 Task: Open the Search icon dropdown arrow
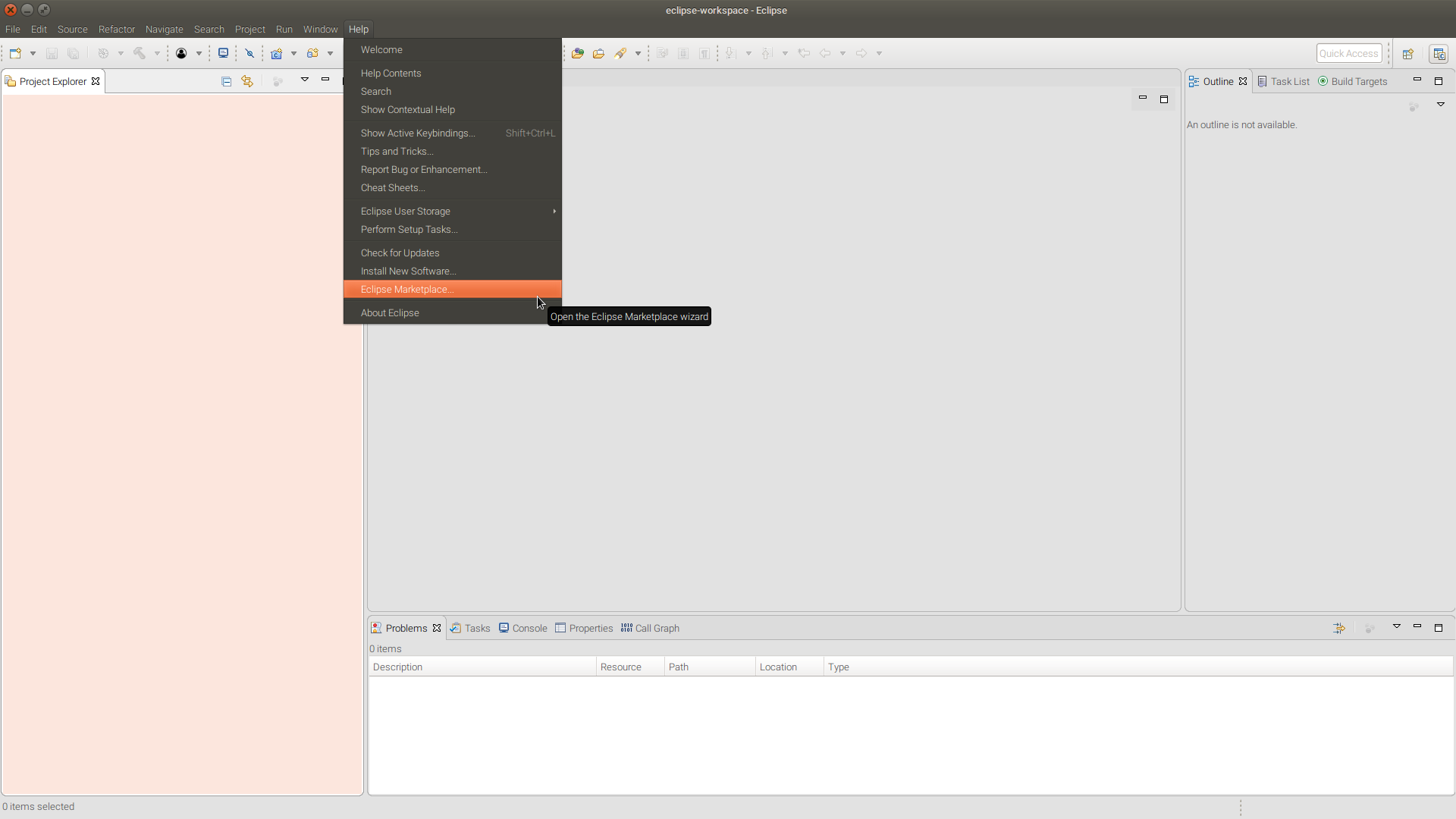(638, 53)
